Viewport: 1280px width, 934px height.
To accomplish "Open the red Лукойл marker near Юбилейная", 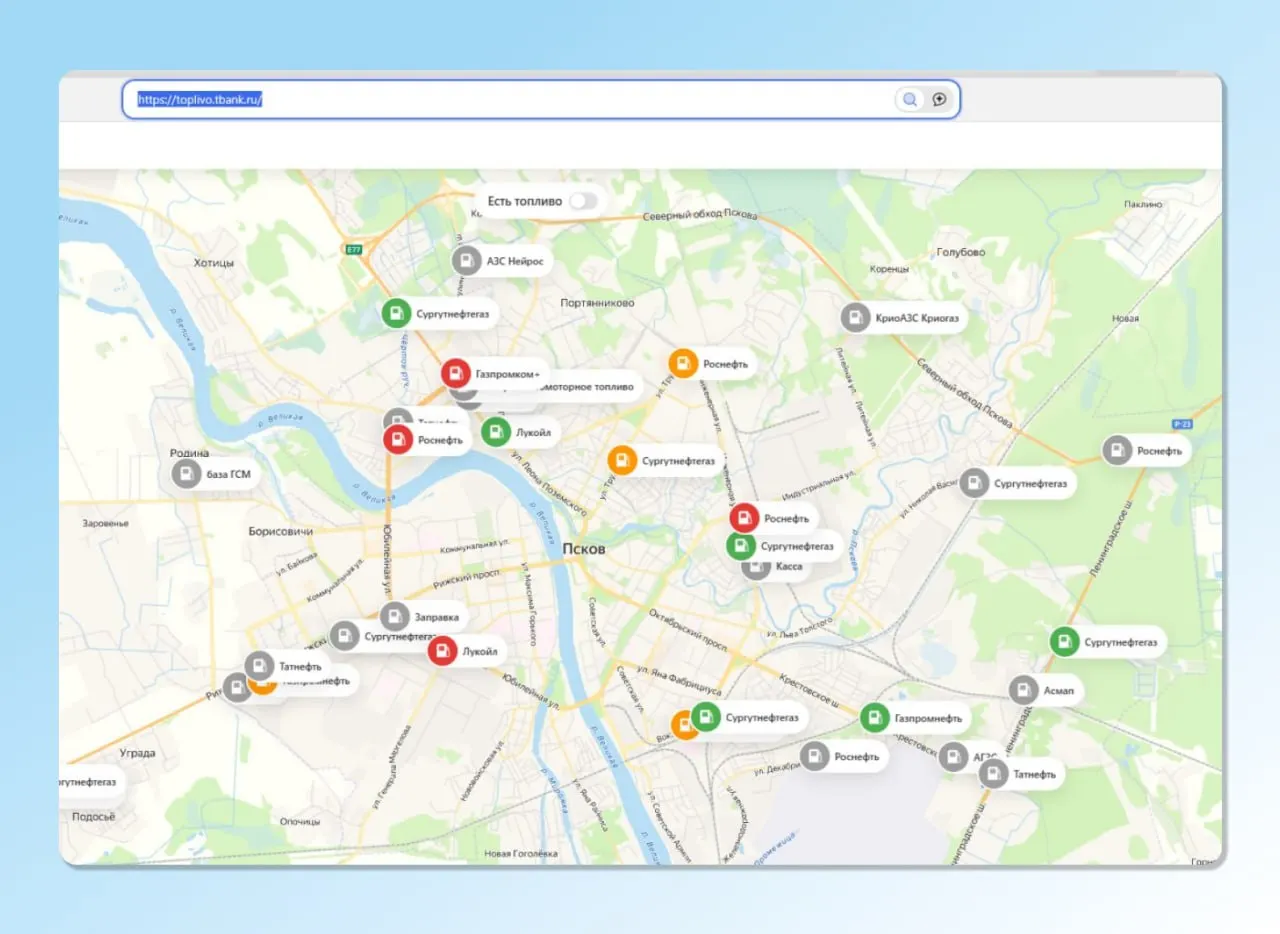I will pos(442,651).
